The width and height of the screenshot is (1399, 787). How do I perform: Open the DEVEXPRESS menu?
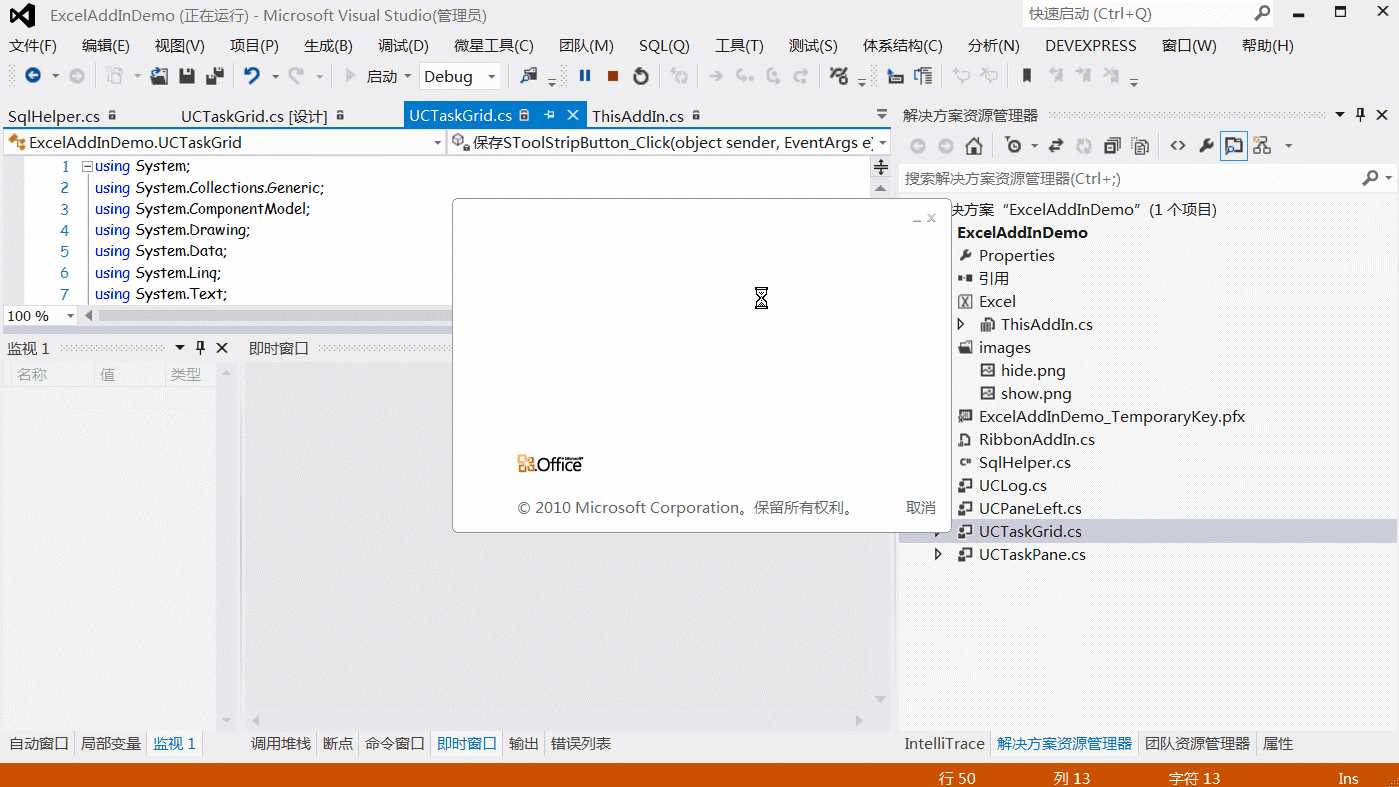(x=1091, y=46)
